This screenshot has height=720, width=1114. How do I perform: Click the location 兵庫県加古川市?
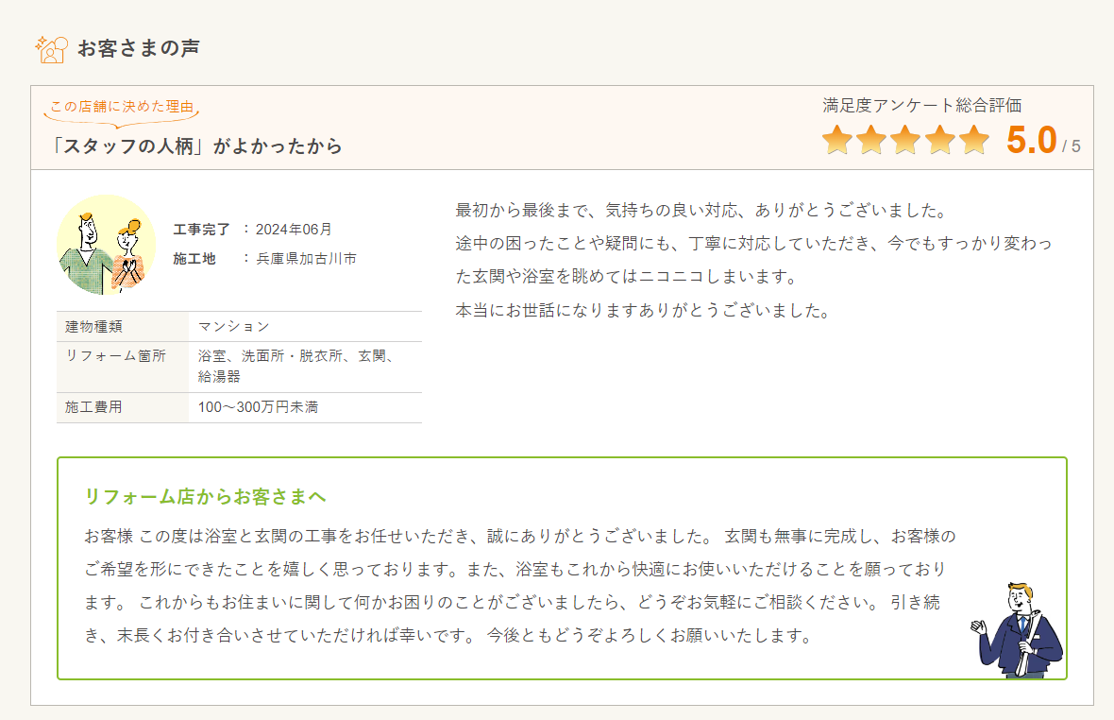(x=306, y=258)
